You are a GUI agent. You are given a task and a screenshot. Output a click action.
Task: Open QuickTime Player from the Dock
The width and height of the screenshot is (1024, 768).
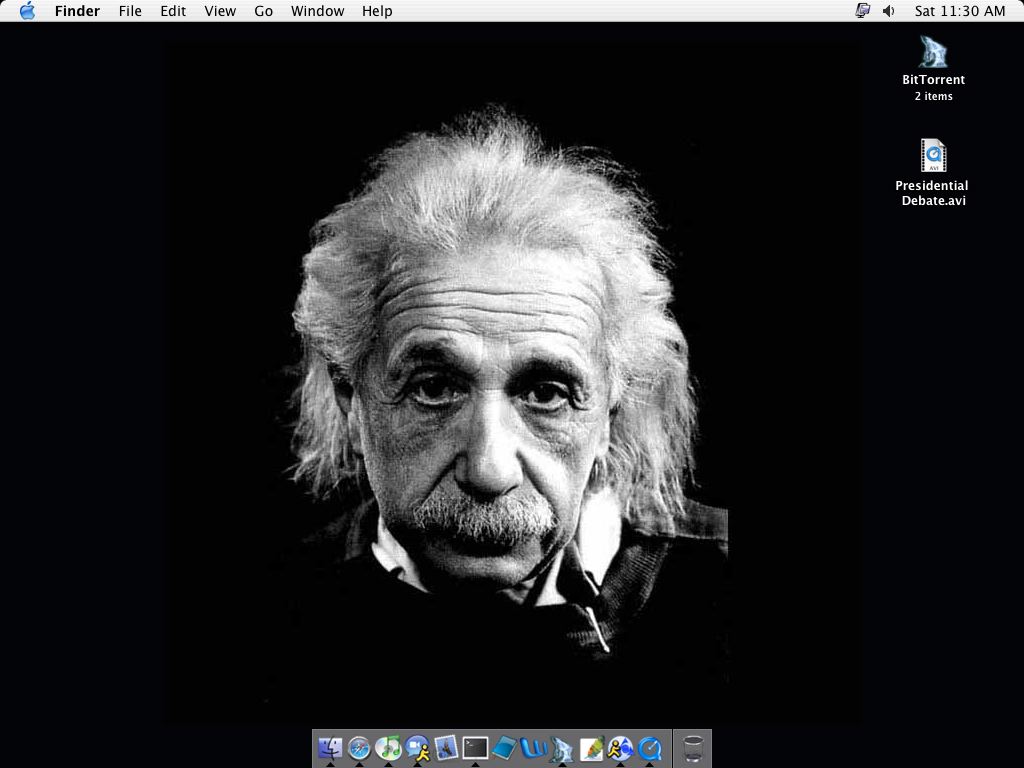click(650, 747)
